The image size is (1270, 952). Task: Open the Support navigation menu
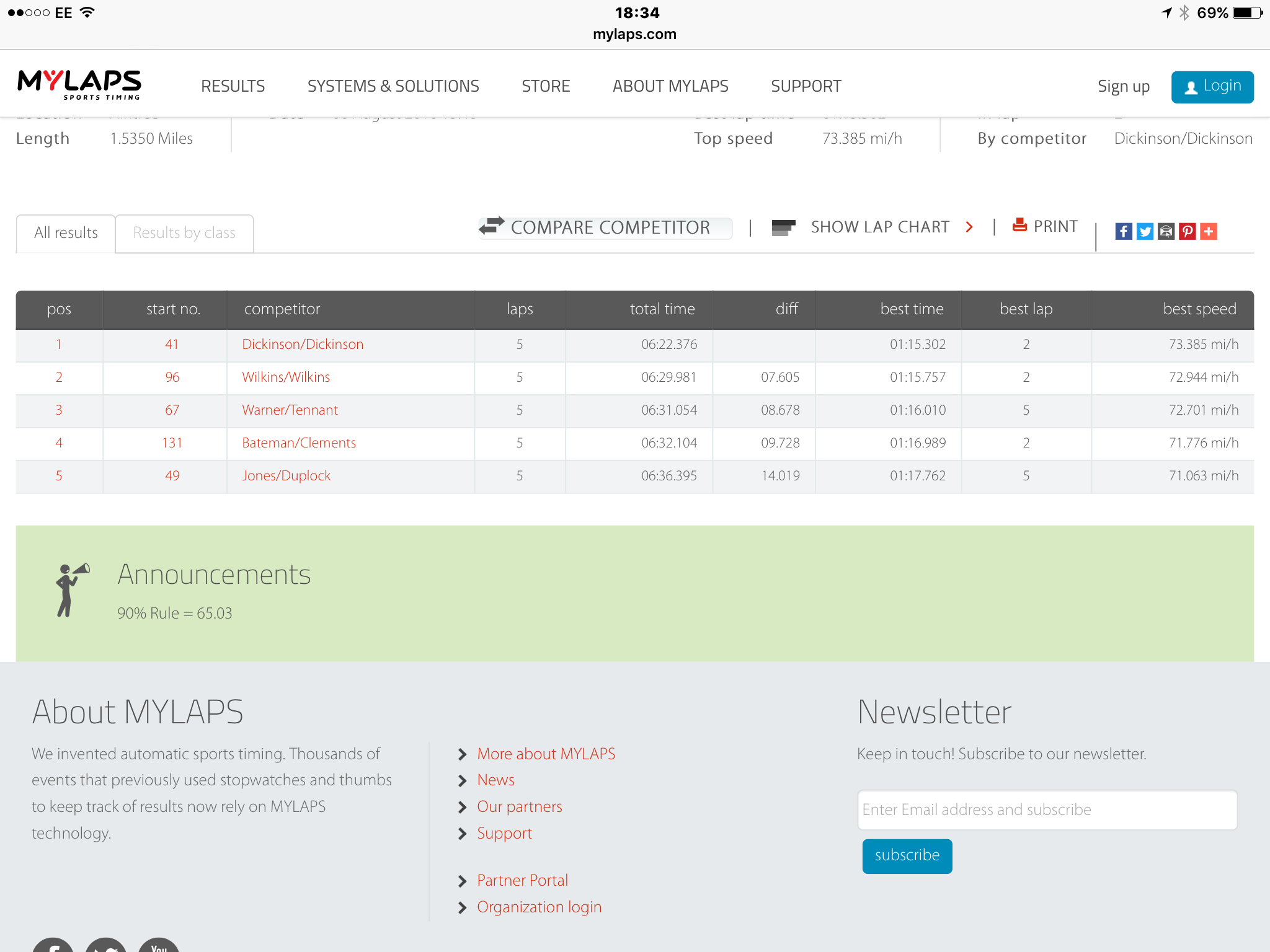click(x=806, y=86)
